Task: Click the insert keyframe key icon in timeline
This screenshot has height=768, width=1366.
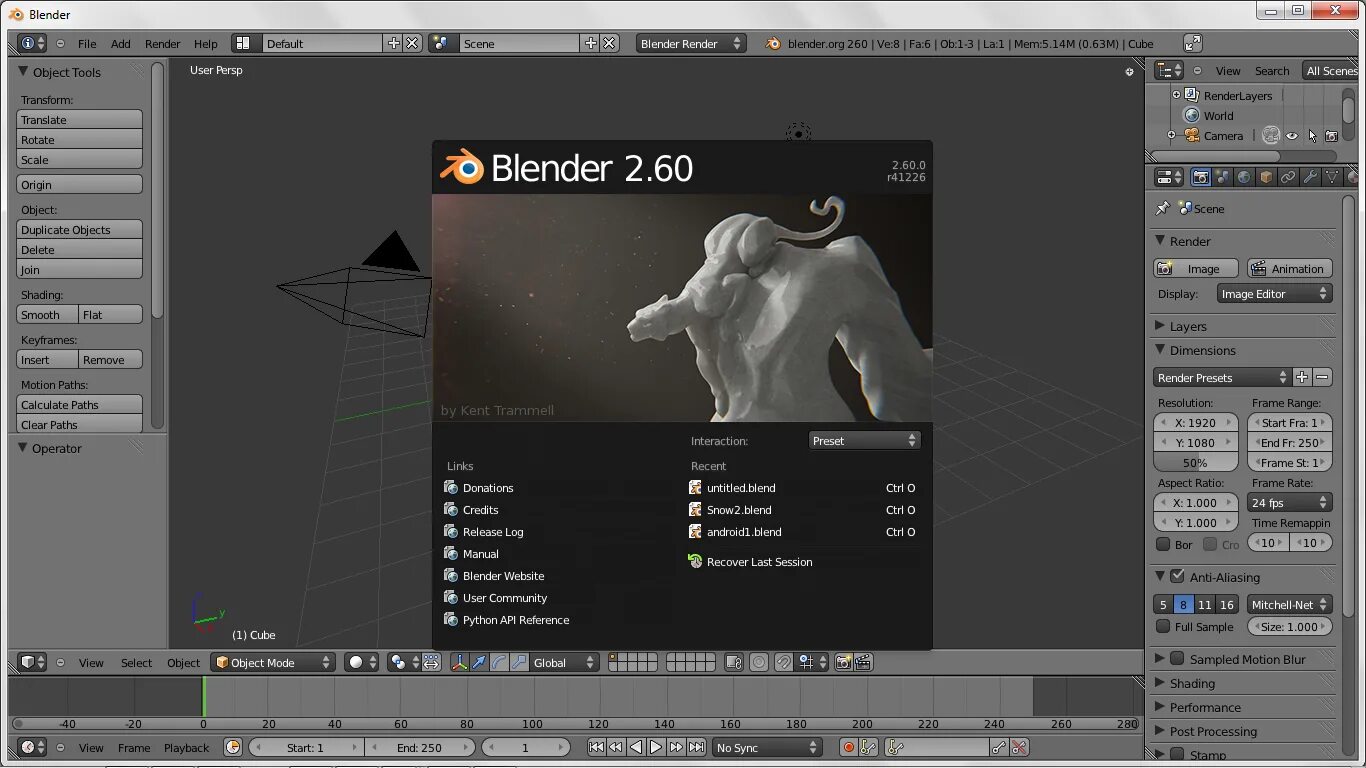Action: tap(998, 747)
